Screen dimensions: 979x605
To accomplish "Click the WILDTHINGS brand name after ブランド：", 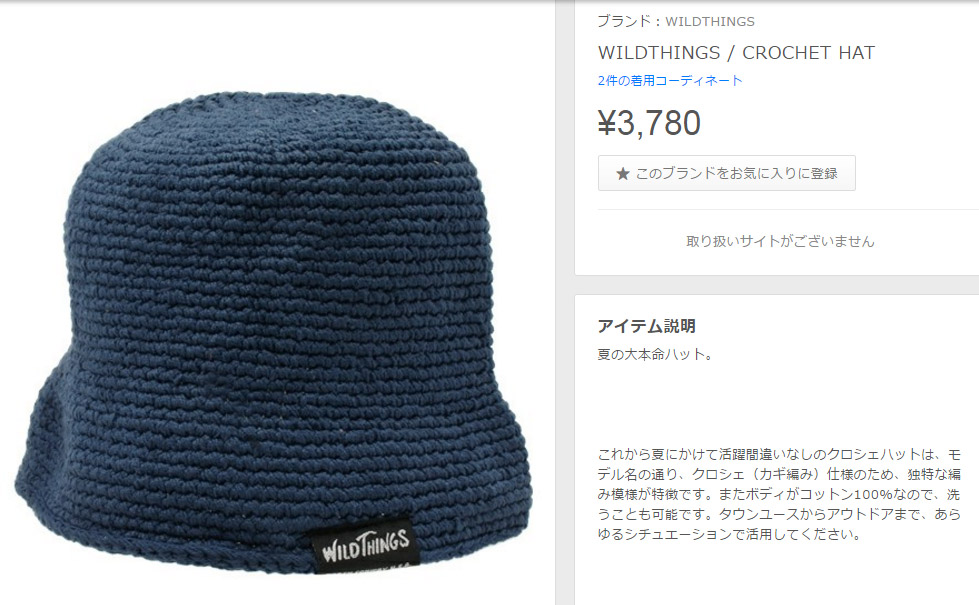I will point(710,22).
